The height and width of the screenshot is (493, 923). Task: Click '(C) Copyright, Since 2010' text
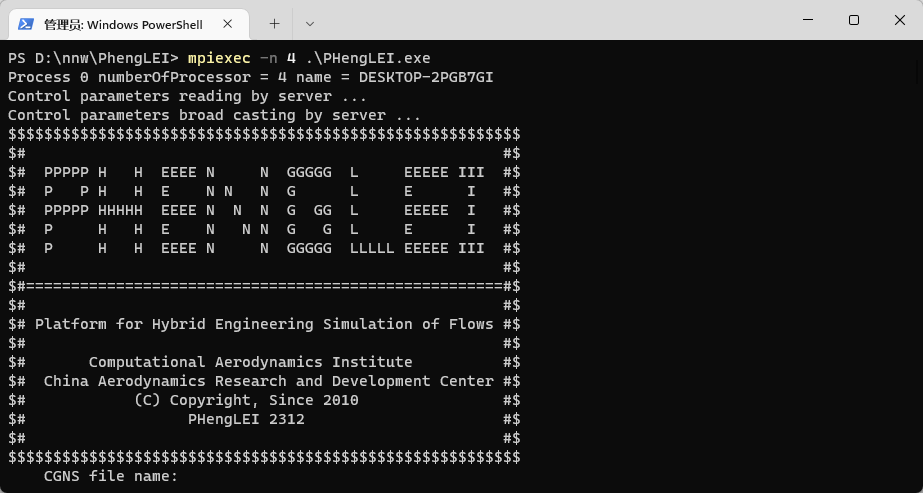[246, 400]
